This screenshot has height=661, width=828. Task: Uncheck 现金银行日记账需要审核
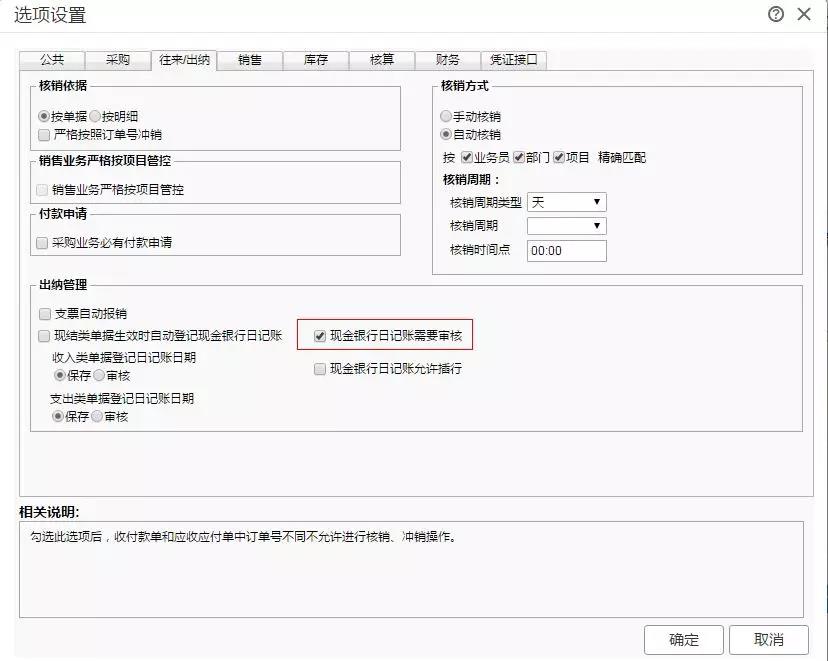320,337
